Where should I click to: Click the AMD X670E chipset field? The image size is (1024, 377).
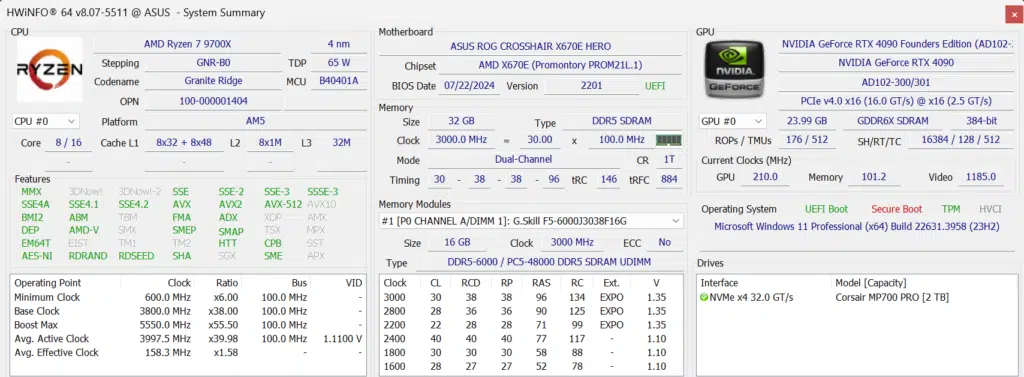click(x=560, y=65)
